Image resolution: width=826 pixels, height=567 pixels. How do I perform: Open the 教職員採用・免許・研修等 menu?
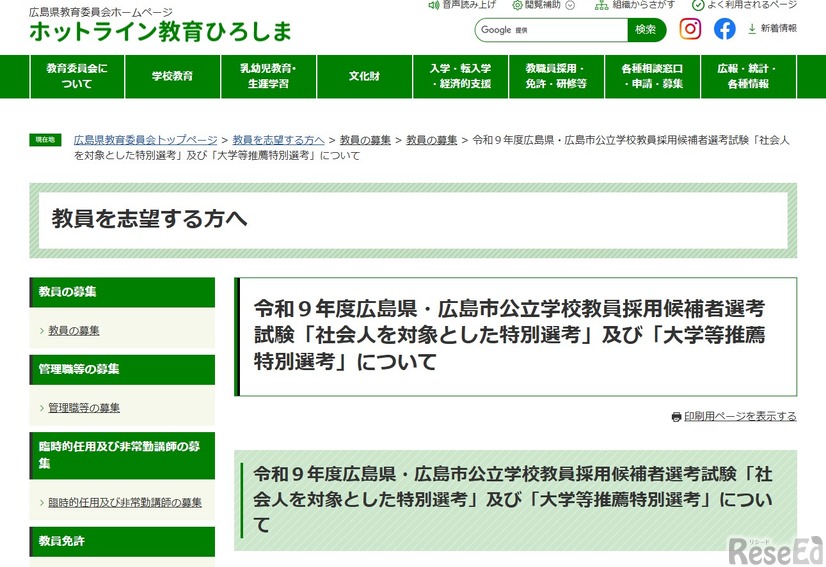pos(556,76)
